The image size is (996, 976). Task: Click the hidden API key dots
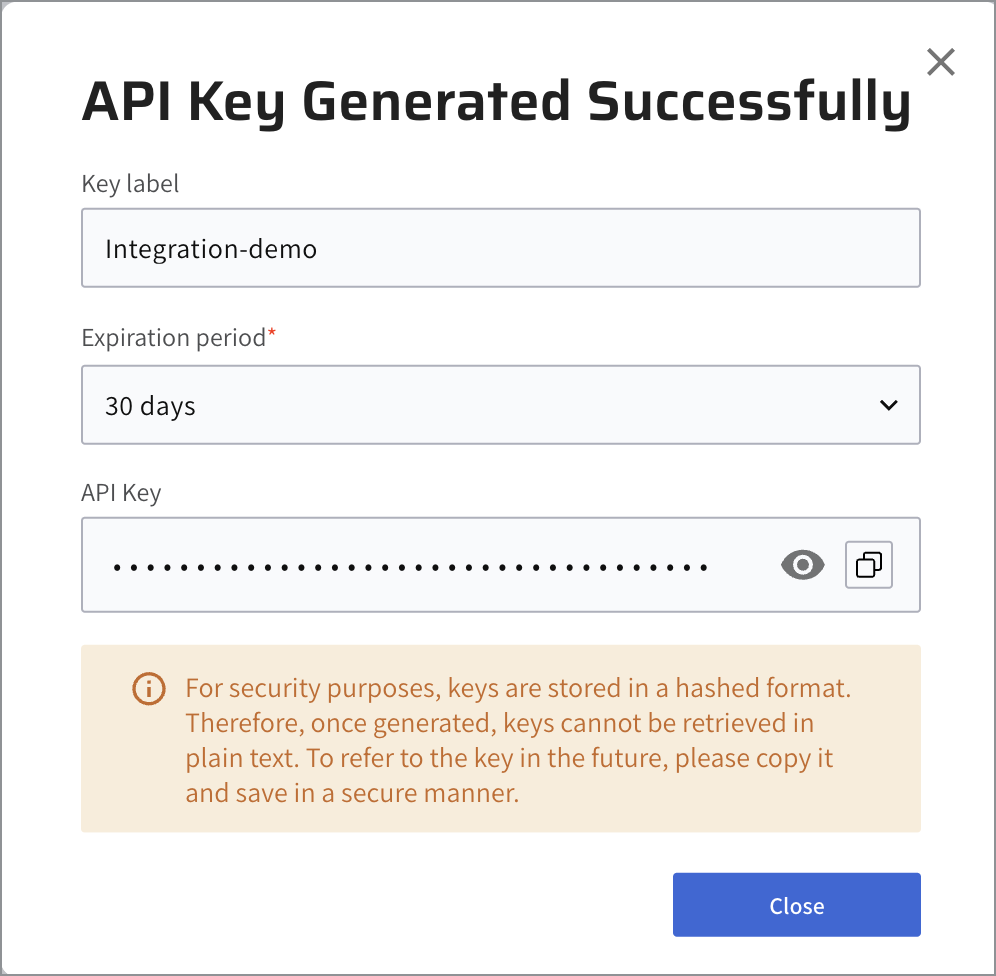click(410, 567)
